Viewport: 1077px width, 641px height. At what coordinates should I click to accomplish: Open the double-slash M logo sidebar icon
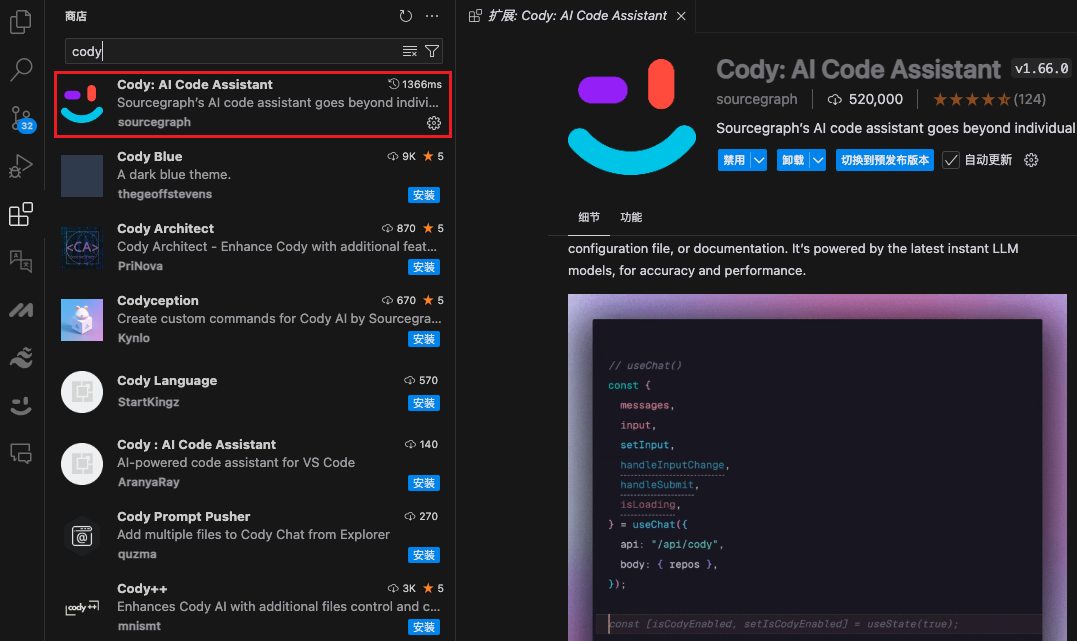(x=21, y=310)
